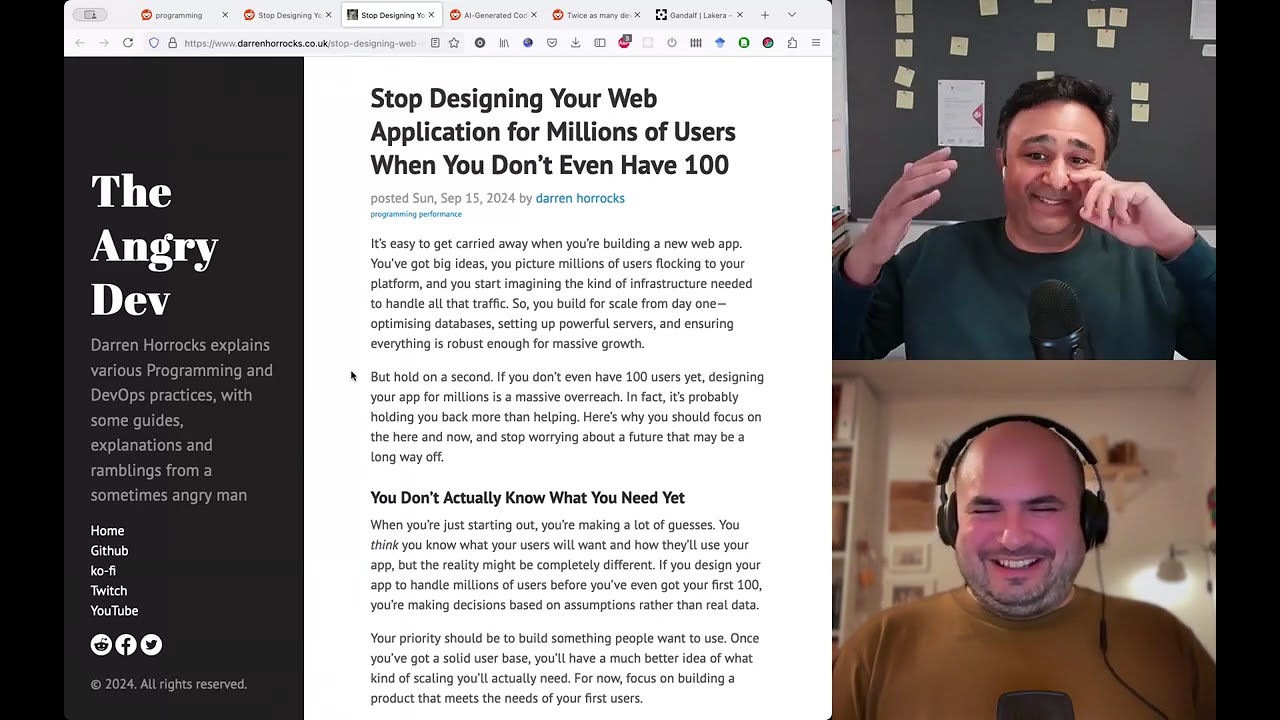Click the article title heading
Screen dimensions: 1280x720
[553, 131]
